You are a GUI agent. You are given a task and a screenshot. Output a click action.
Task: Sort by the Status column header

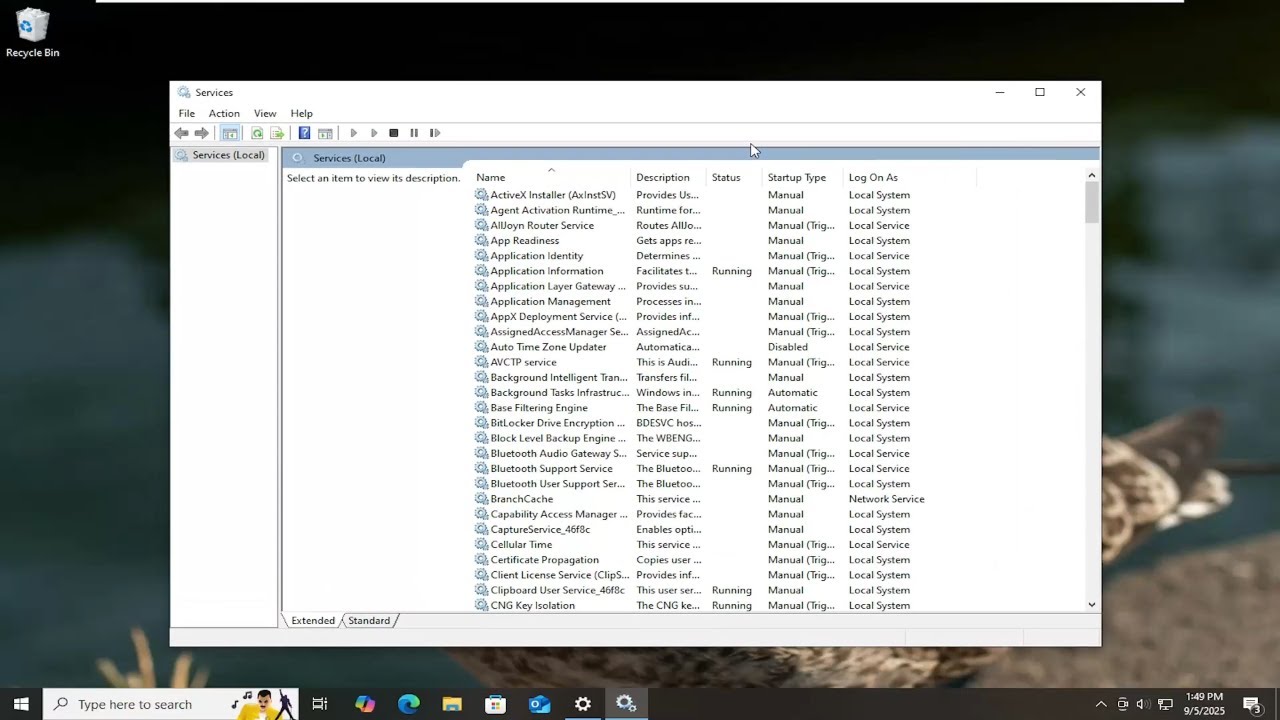(x=735, y=177)
